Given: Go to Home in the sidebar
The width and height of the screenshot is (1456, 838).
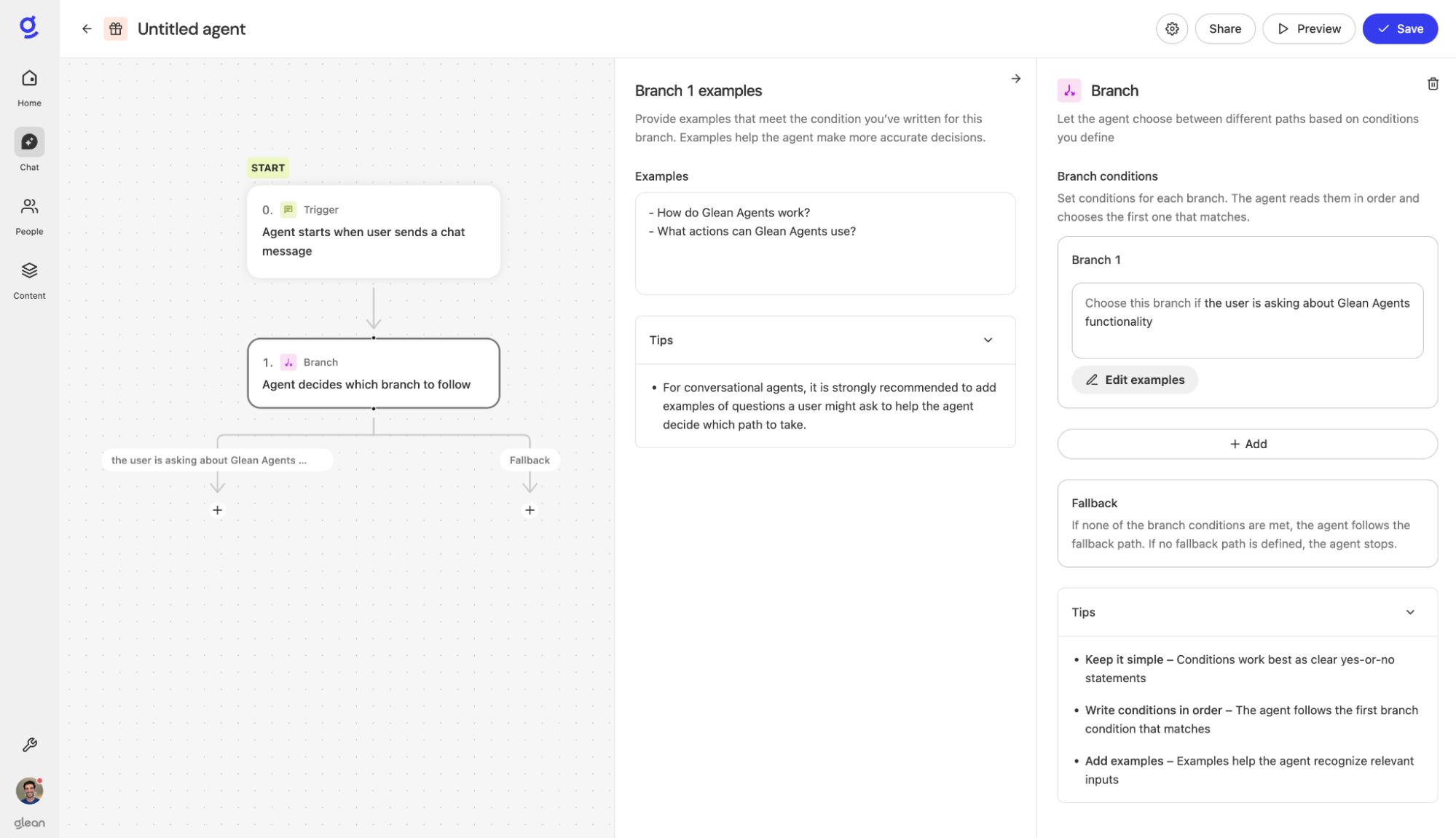Looking at the screenshot, I should point(30,87).
